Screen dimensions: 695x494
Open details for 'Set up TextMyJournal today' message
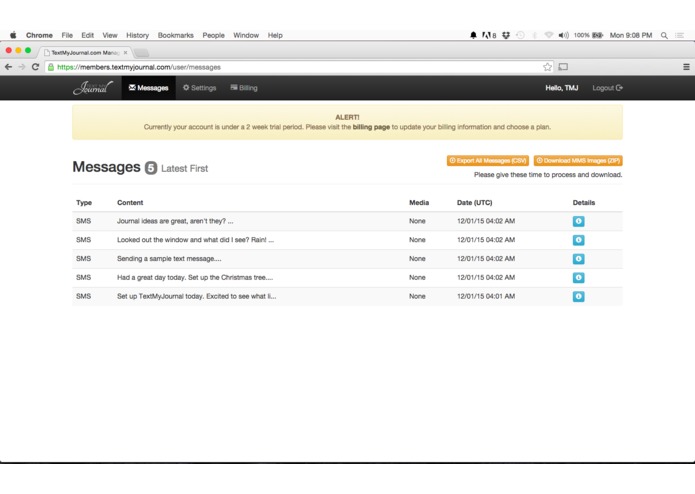(578, 296)
